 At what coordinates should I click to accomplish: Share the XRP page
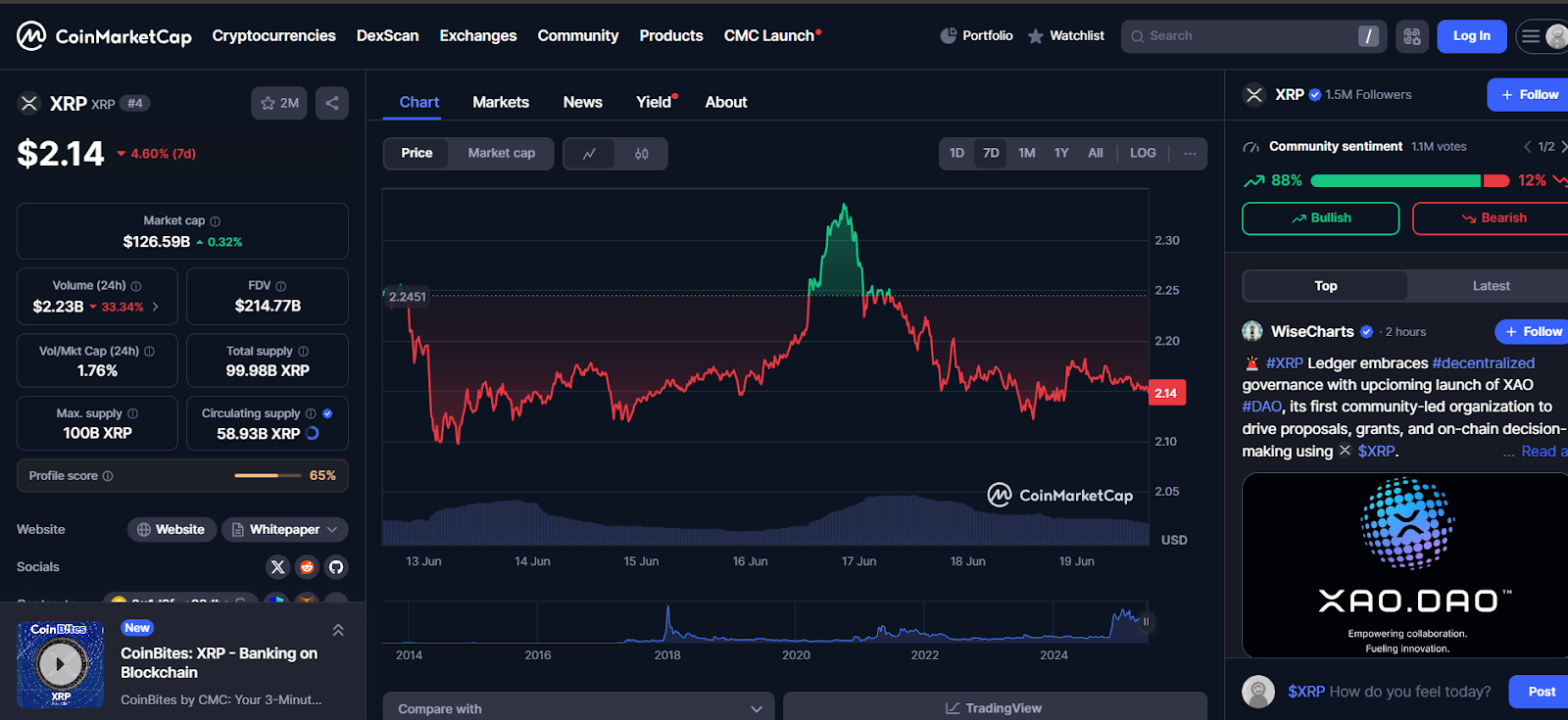click(x=332, y=103)
